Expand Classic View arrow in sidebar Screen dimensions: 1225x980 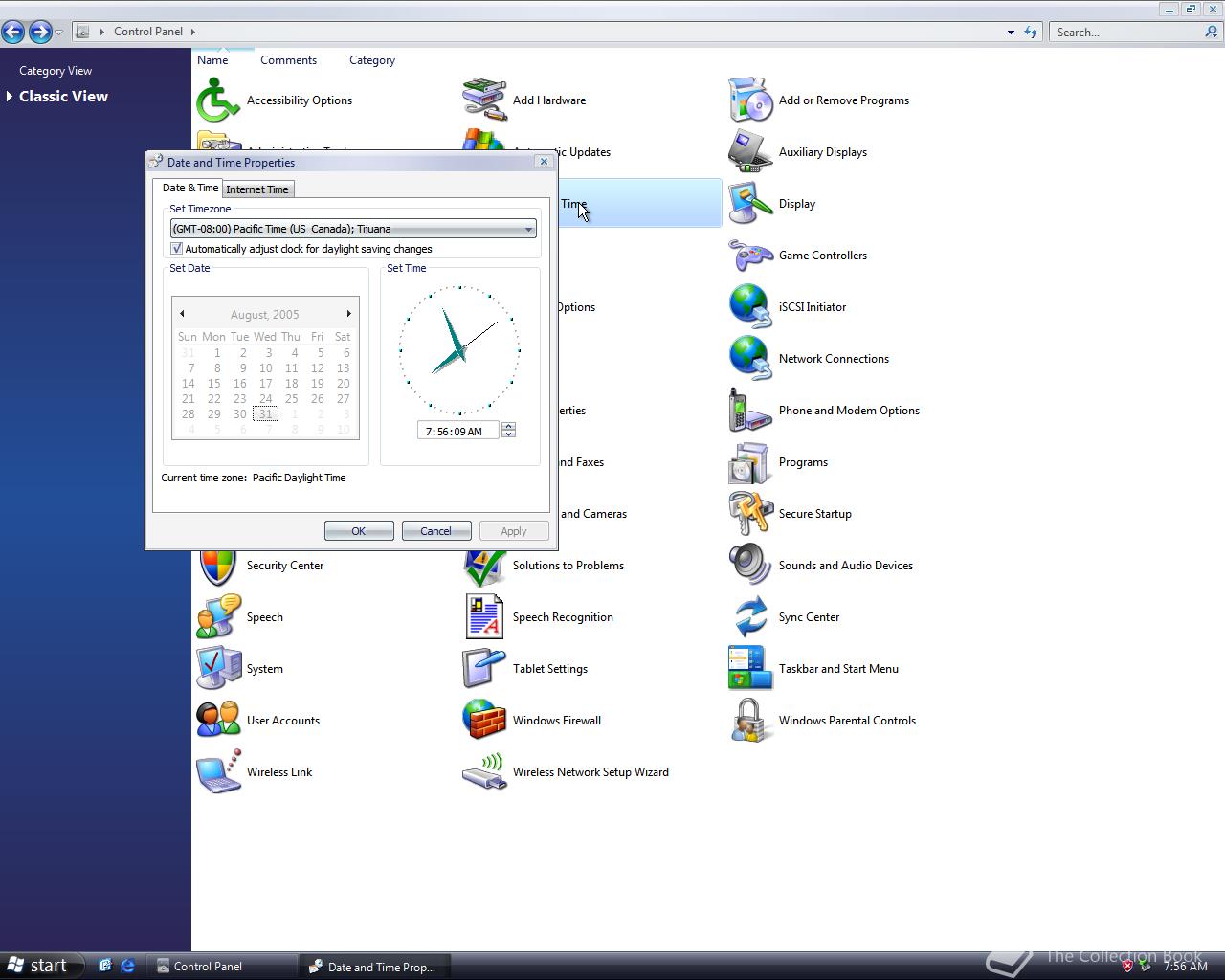coord(10,96)
